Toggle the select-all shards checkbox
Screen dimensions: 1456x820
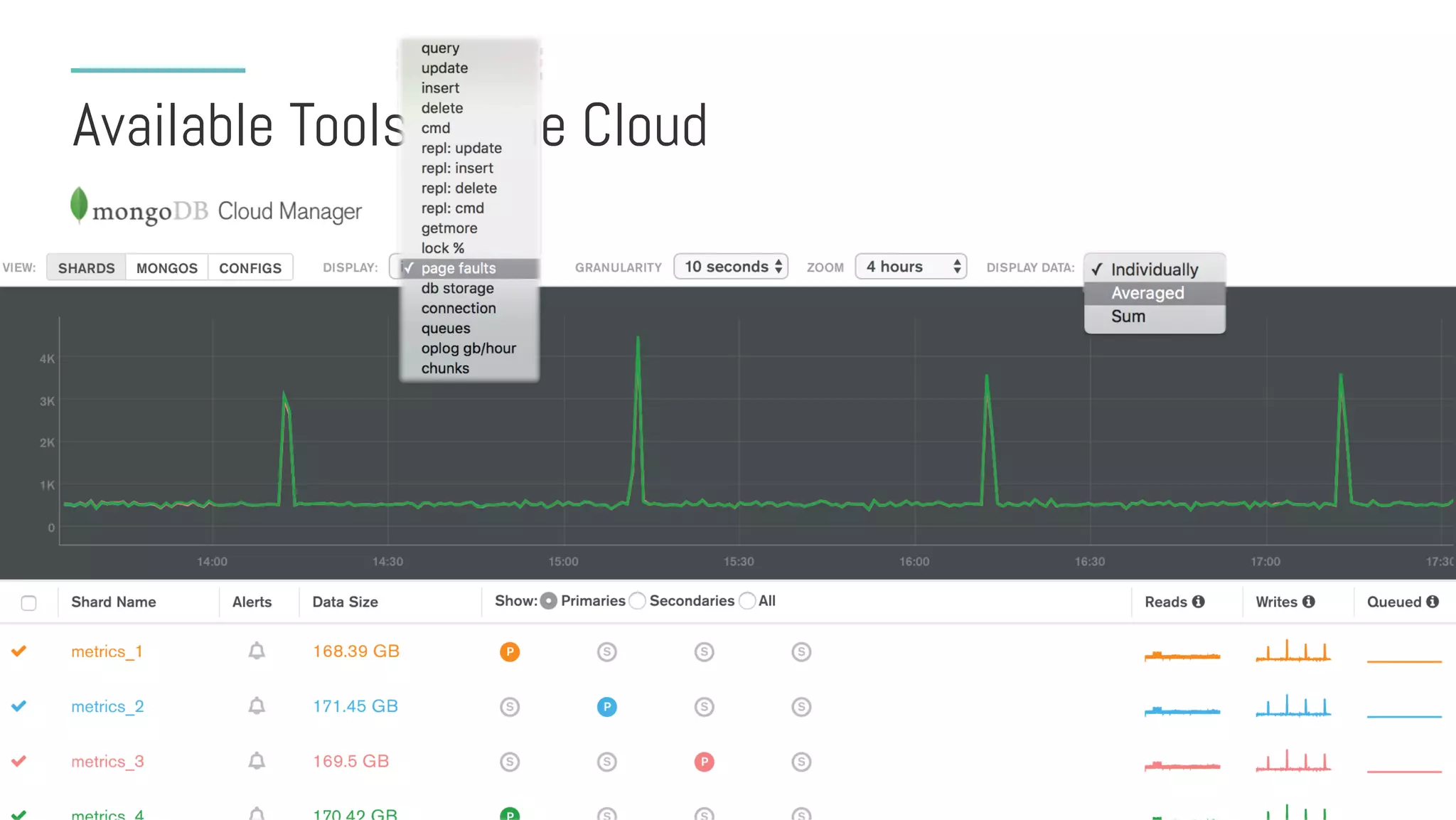(x=28, y=603)
